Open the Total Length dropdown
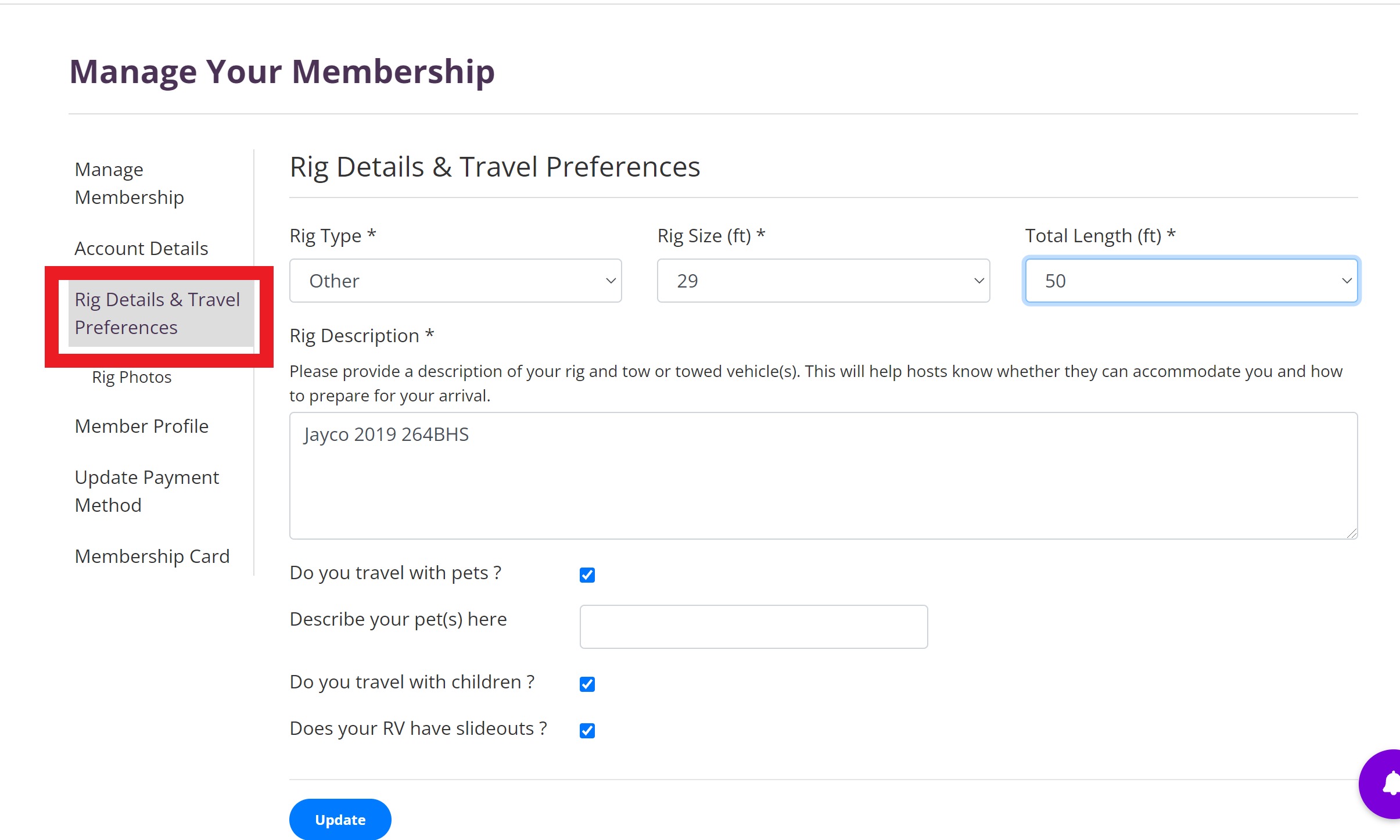 click(x=1191, y=281)
